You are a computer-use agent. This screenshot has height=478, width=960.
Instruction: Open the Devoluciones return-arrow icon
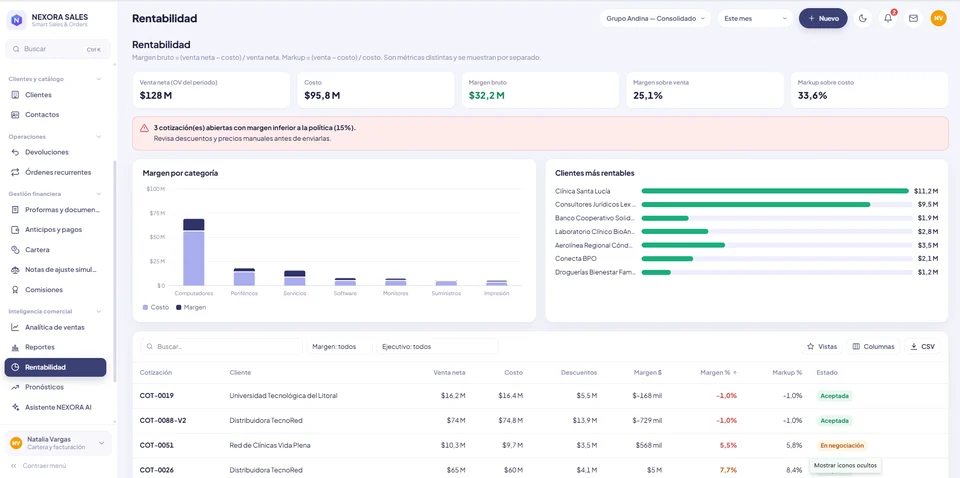pos(15,152)
